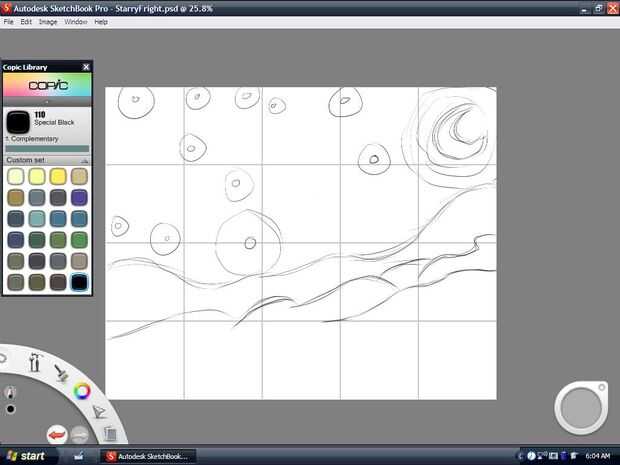Click the Autodesk SketchBook taskbar button

click(148, 456)
